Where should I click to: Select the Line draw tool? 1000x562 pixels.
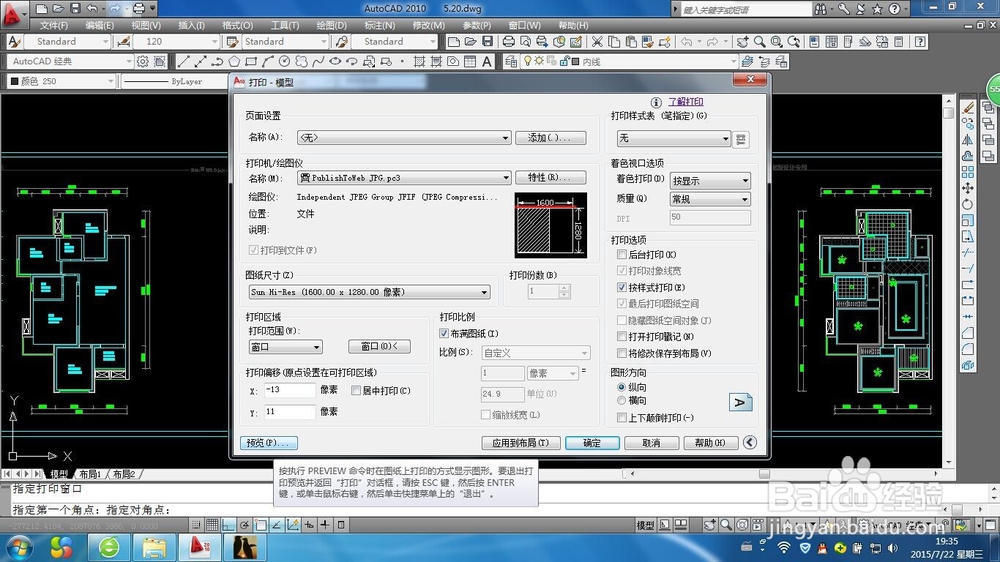pos(184,61)
